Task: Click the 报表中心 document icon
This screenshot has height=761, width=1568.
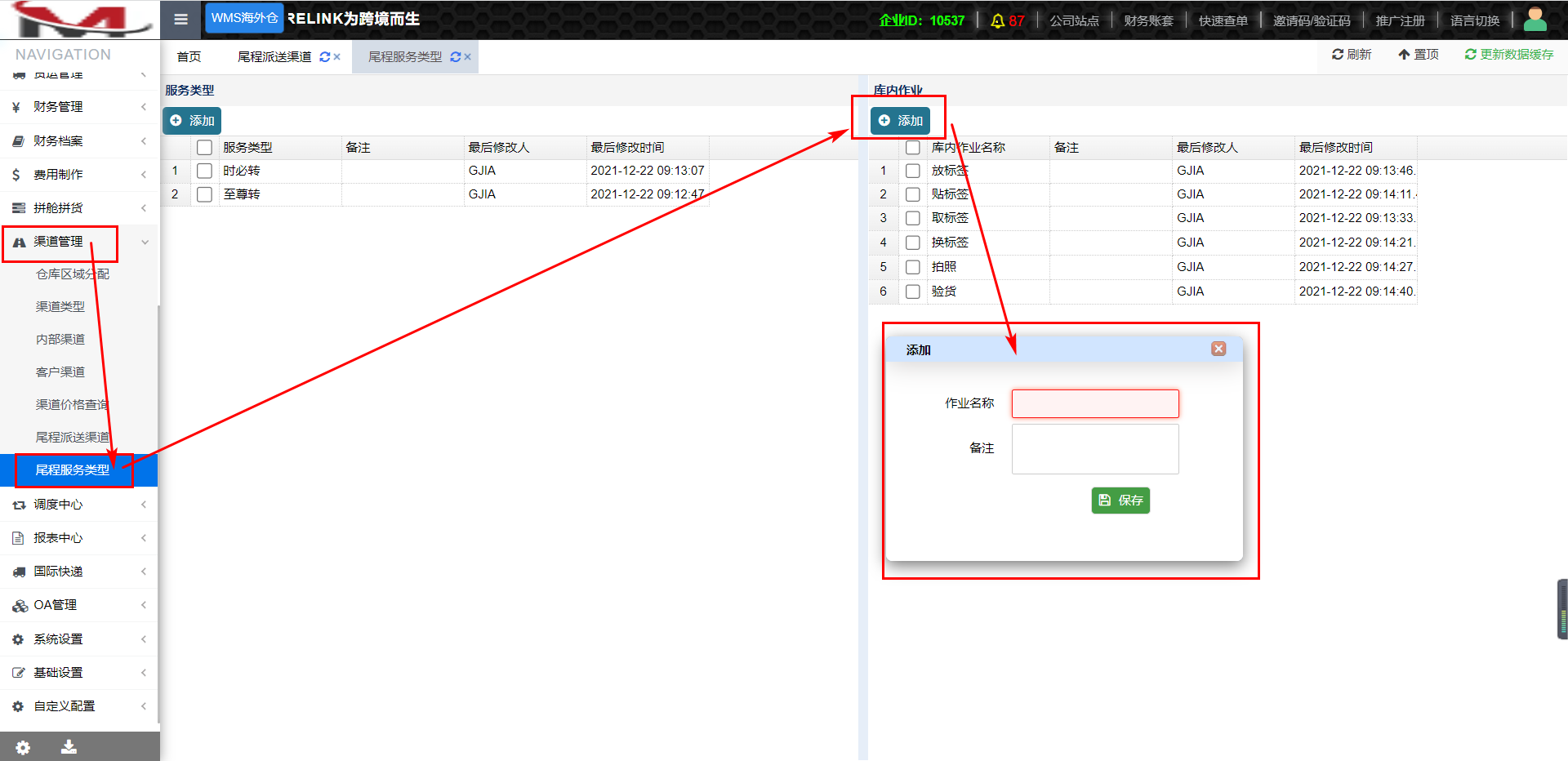Action: [18, 538]
